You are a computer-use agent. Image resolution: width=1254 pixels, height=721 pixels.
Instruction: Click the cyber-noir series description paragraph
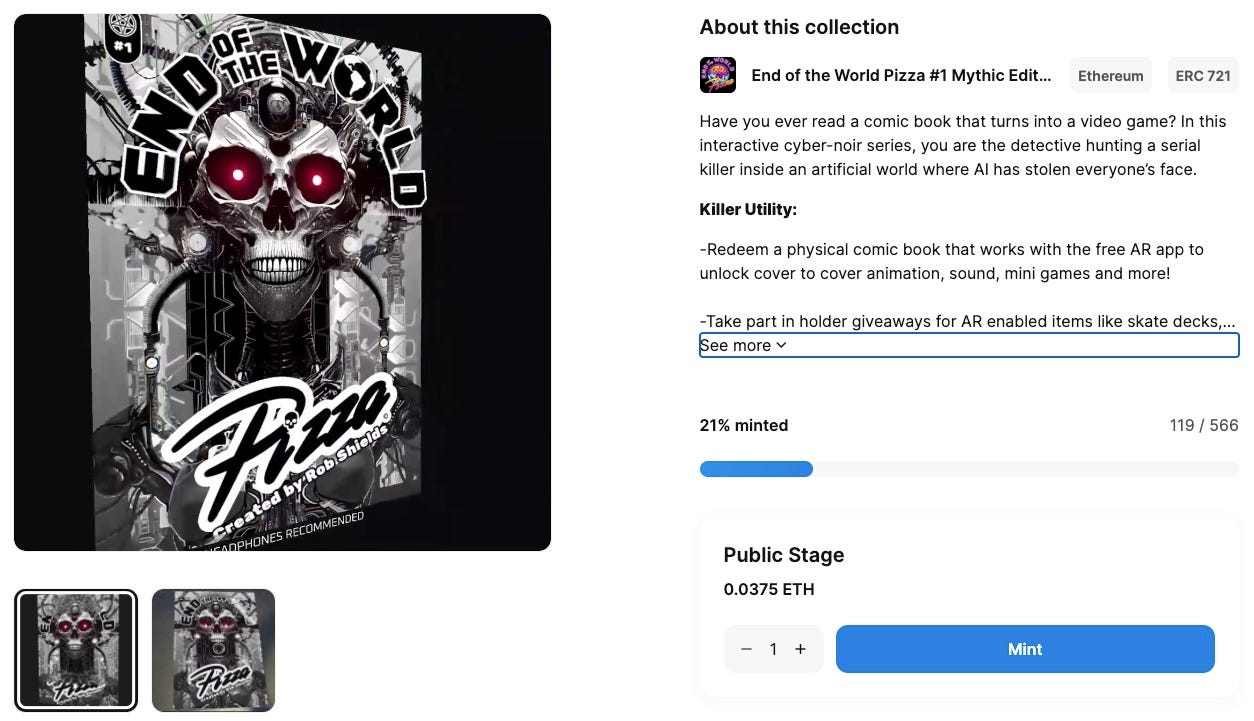click(963, 145)
